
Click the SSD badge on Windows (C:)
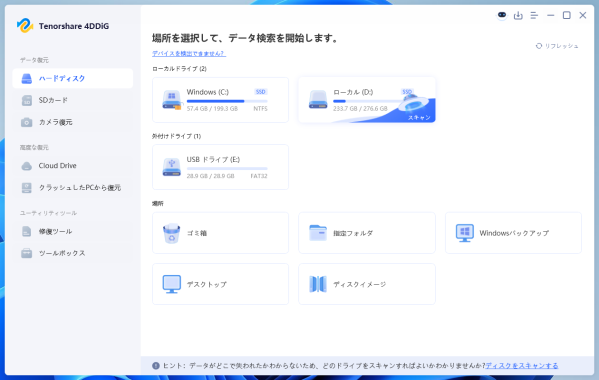coord(261,92)
